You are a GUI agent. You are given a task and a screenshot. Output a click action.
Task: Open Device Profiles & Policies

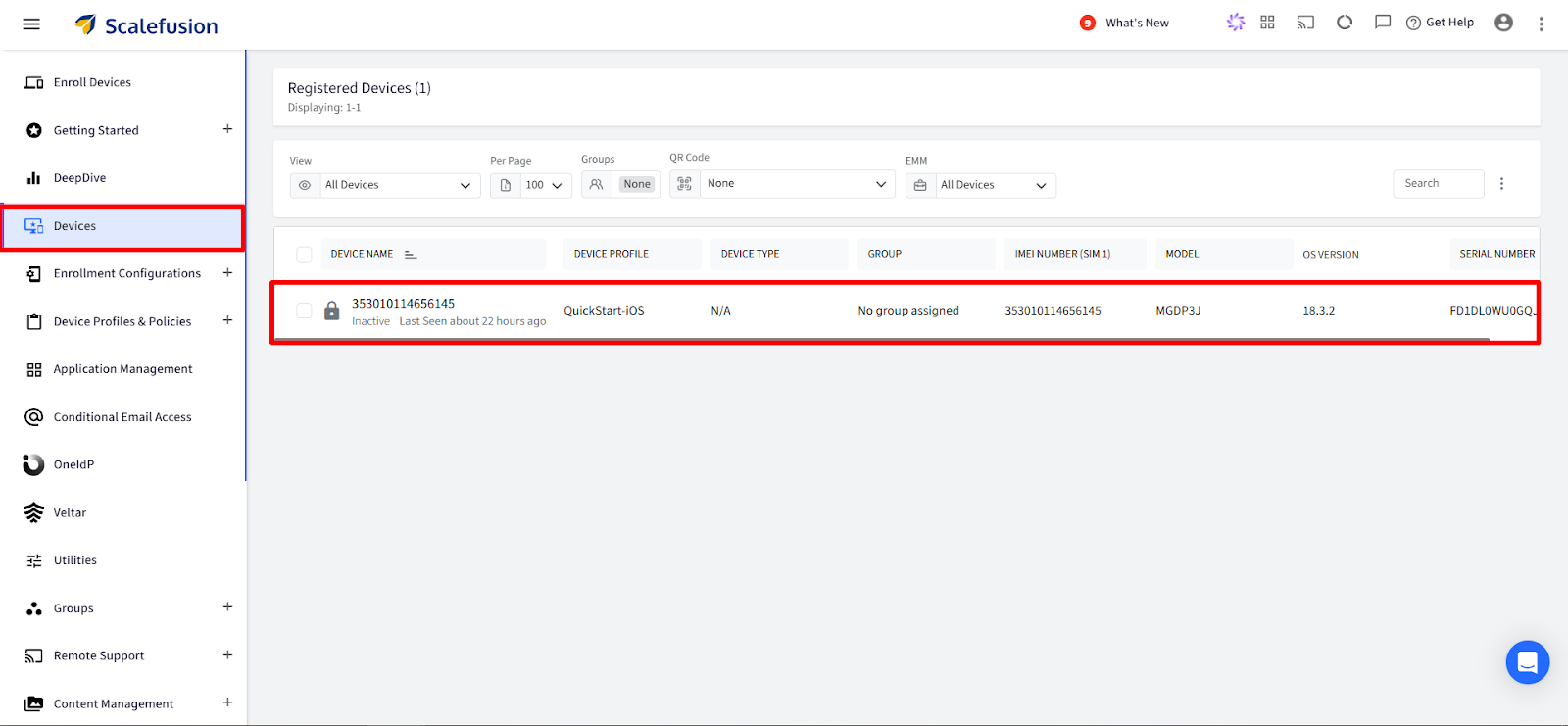(x=122, y=321)
